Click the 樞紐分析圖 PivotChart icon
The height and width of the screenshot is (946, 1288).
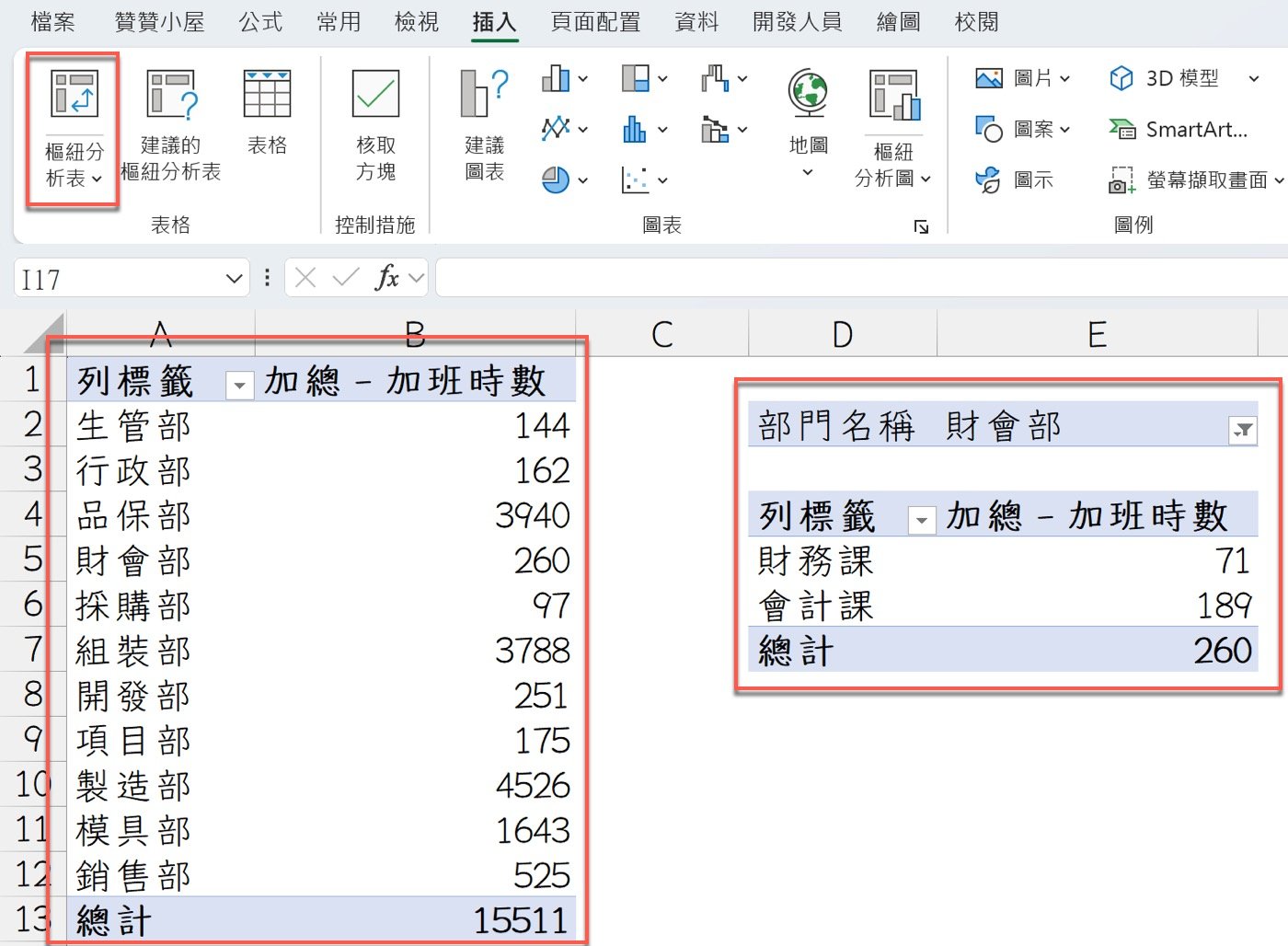pyautogui.click(x=893, y=97)
